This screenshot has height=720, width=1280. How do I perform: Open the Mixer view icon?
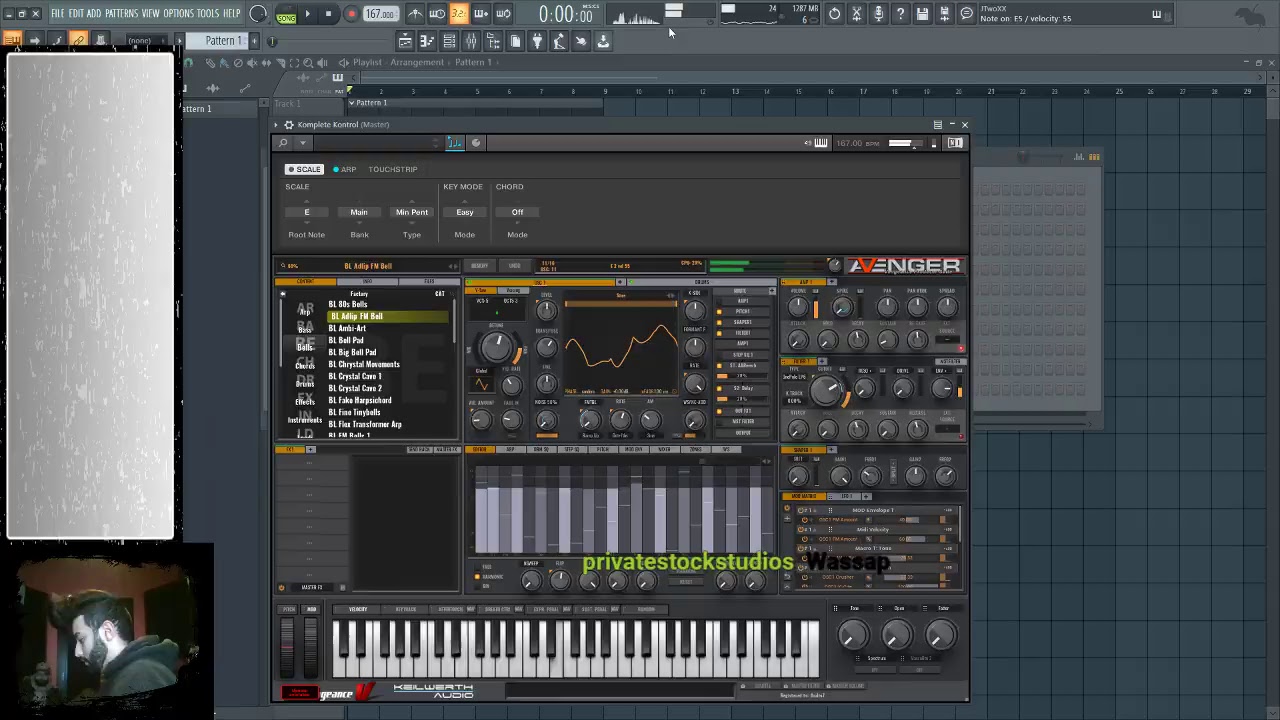[471, 41]
